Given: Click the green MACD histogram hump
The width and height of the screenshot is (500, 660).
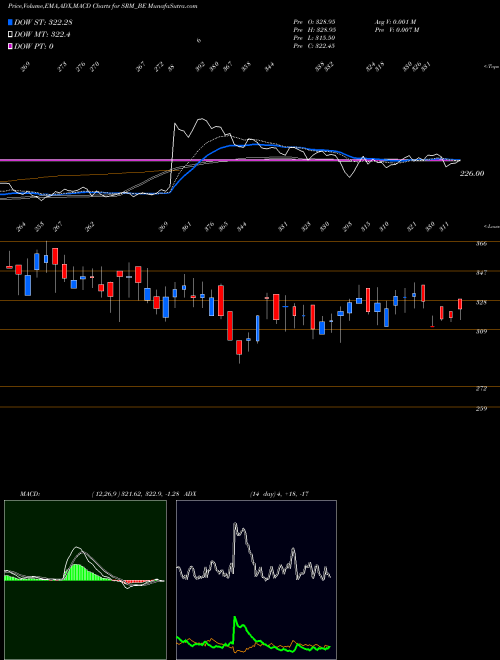Looking at the screenshot, I should 78,573.
